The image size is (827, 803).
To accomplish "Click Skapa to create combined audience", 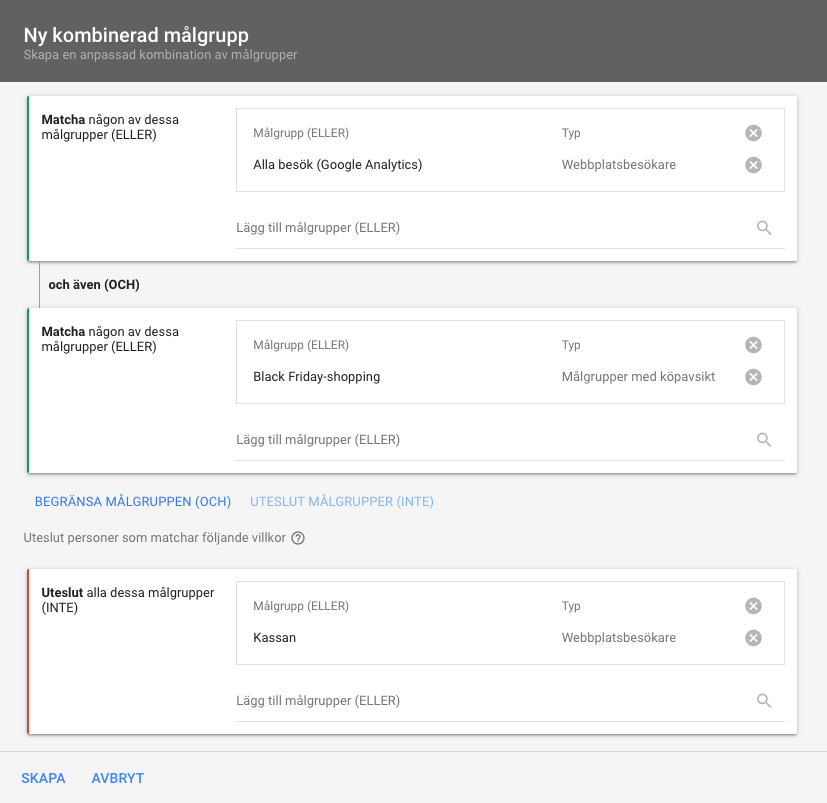I will pyautogui.click(x=43, y=778).
